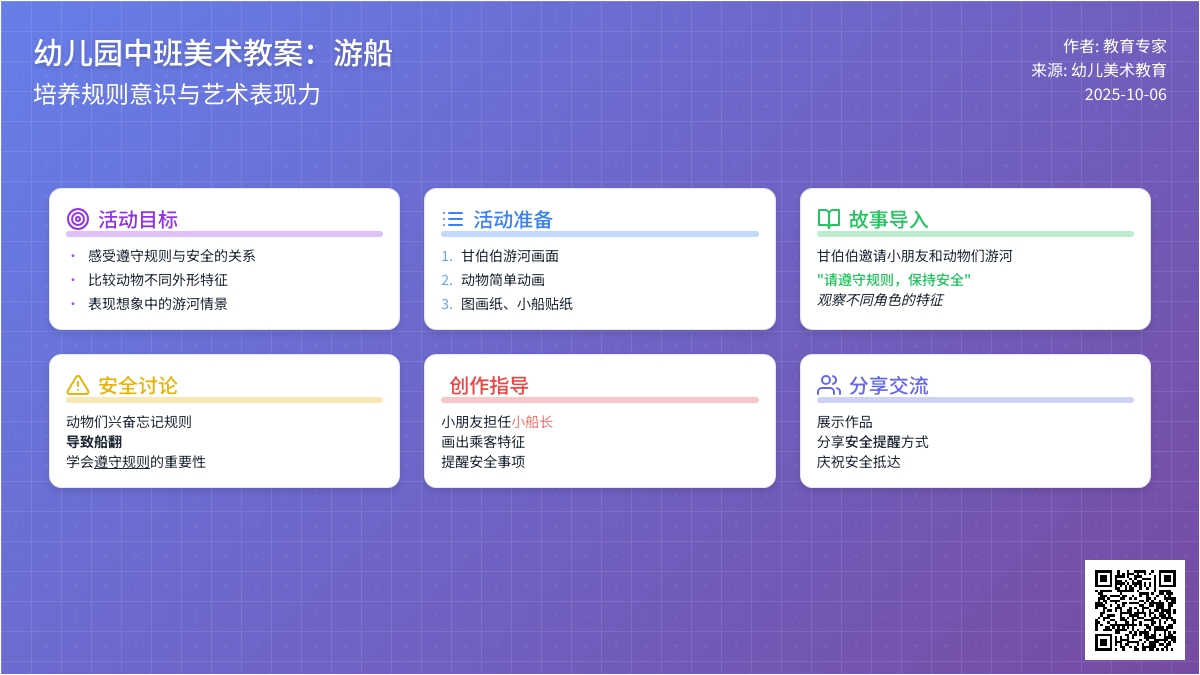Click the 安全讨论 heading text
This screenshot has width=1200, height=675.
[138, 386]
